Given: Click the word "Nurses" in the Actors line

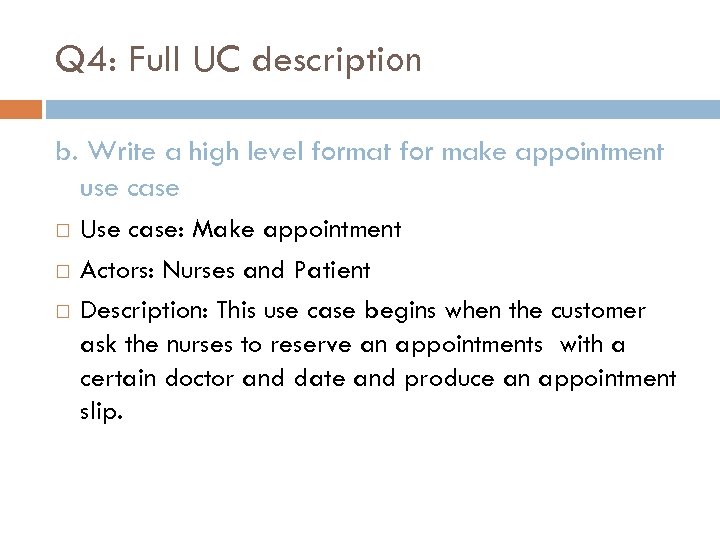Looking at the screenshot, I should click(195, 270).
